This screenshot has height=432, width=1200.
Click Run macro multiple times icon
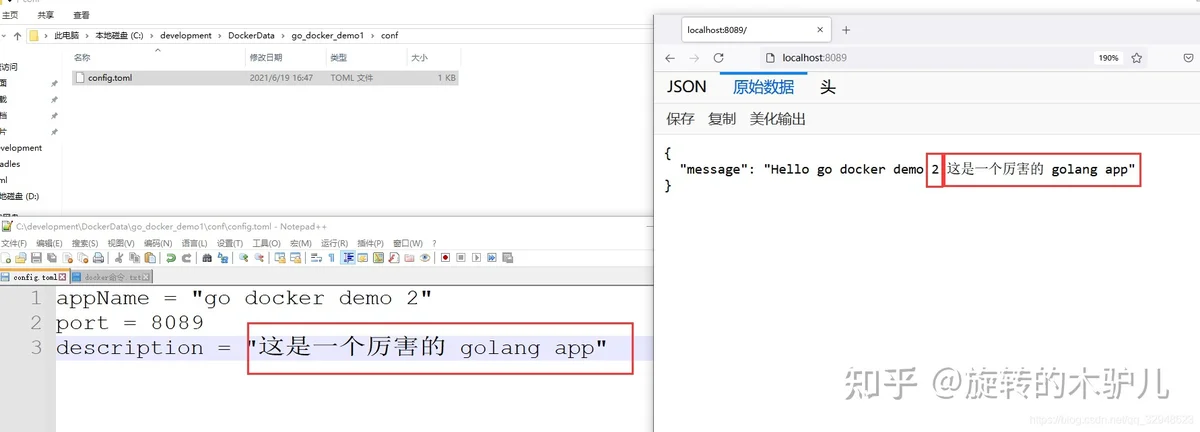point(492,257)
